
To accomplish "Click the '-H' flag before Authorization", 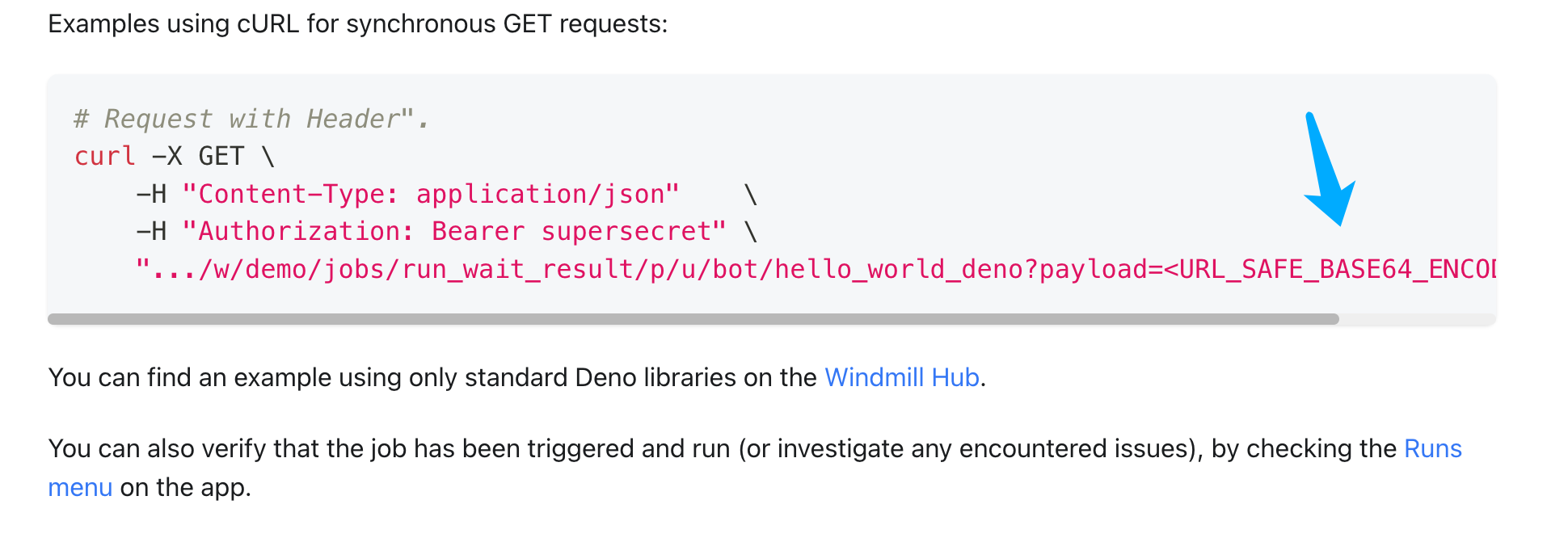I will click(x=151, y=231).
